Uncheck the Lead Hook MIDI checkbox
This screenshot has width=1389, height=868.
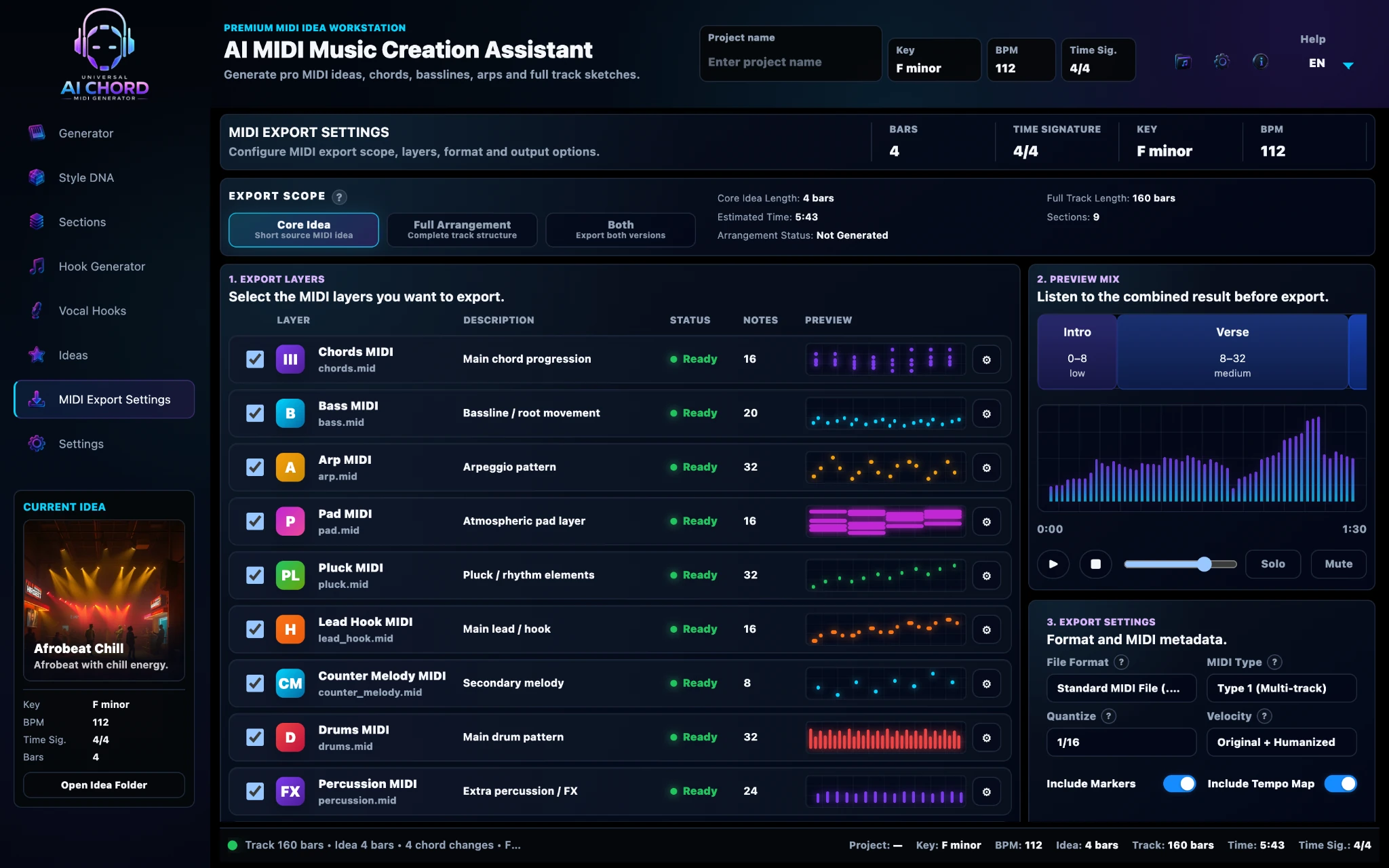(255, 629)
